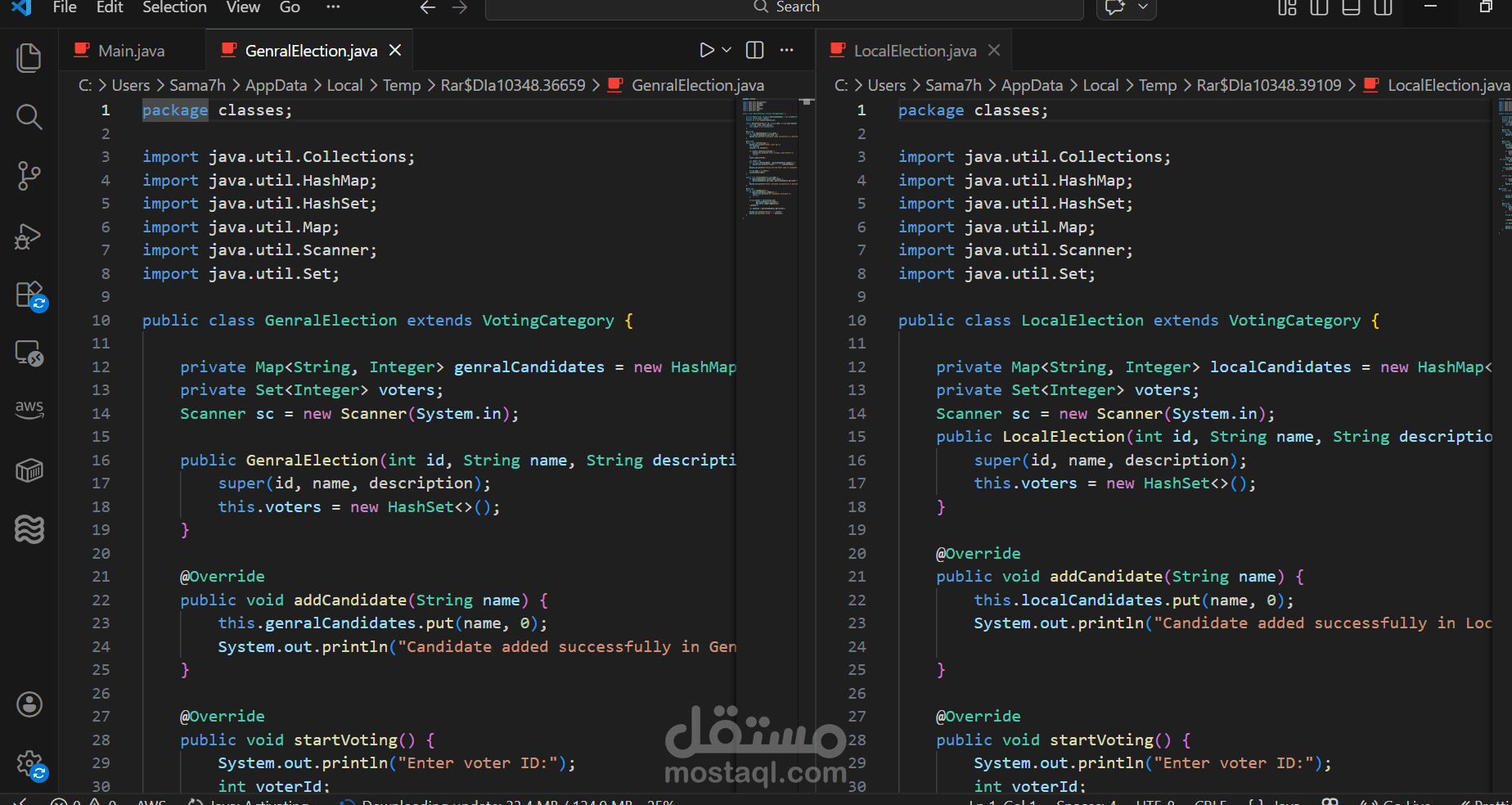The image size is (1512, 805).
Task: Open the Explorer view in activity bar
Action: (x=29, y=58)
